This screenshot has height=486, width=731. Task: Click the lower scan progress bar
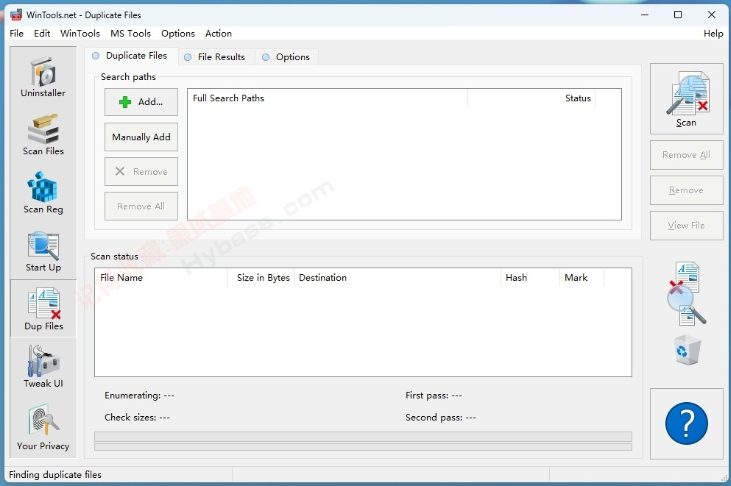363,447
